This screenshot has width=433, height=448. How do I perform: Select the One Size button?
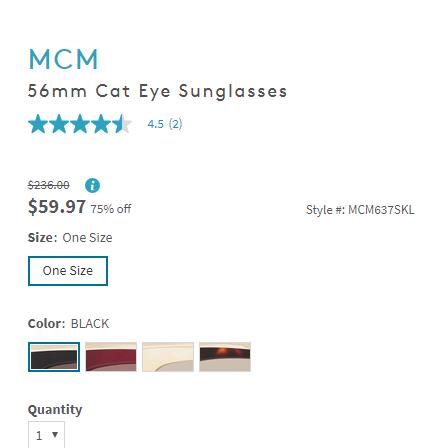tap(68, 271)
